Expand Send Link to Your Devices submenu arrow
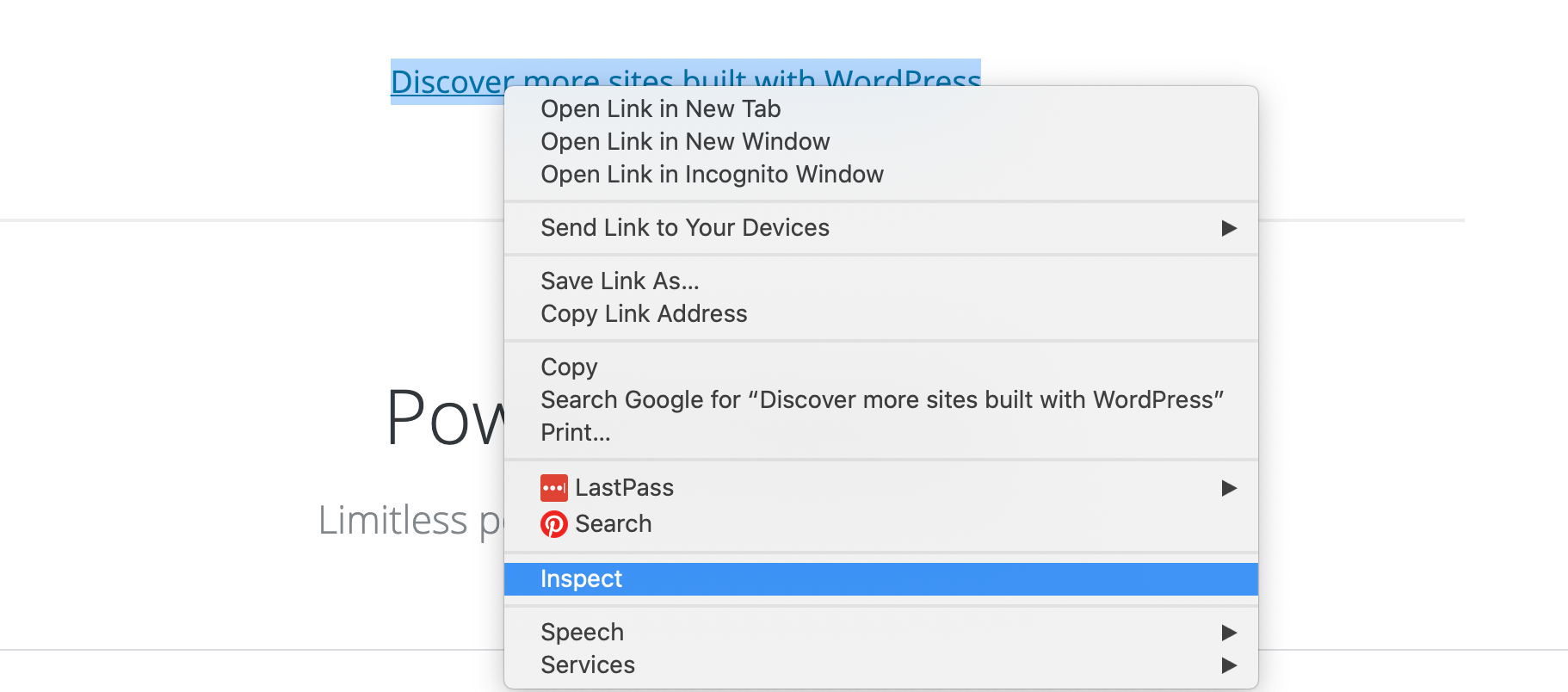This screenshot has width=1568, height=692. [1229, 228]
